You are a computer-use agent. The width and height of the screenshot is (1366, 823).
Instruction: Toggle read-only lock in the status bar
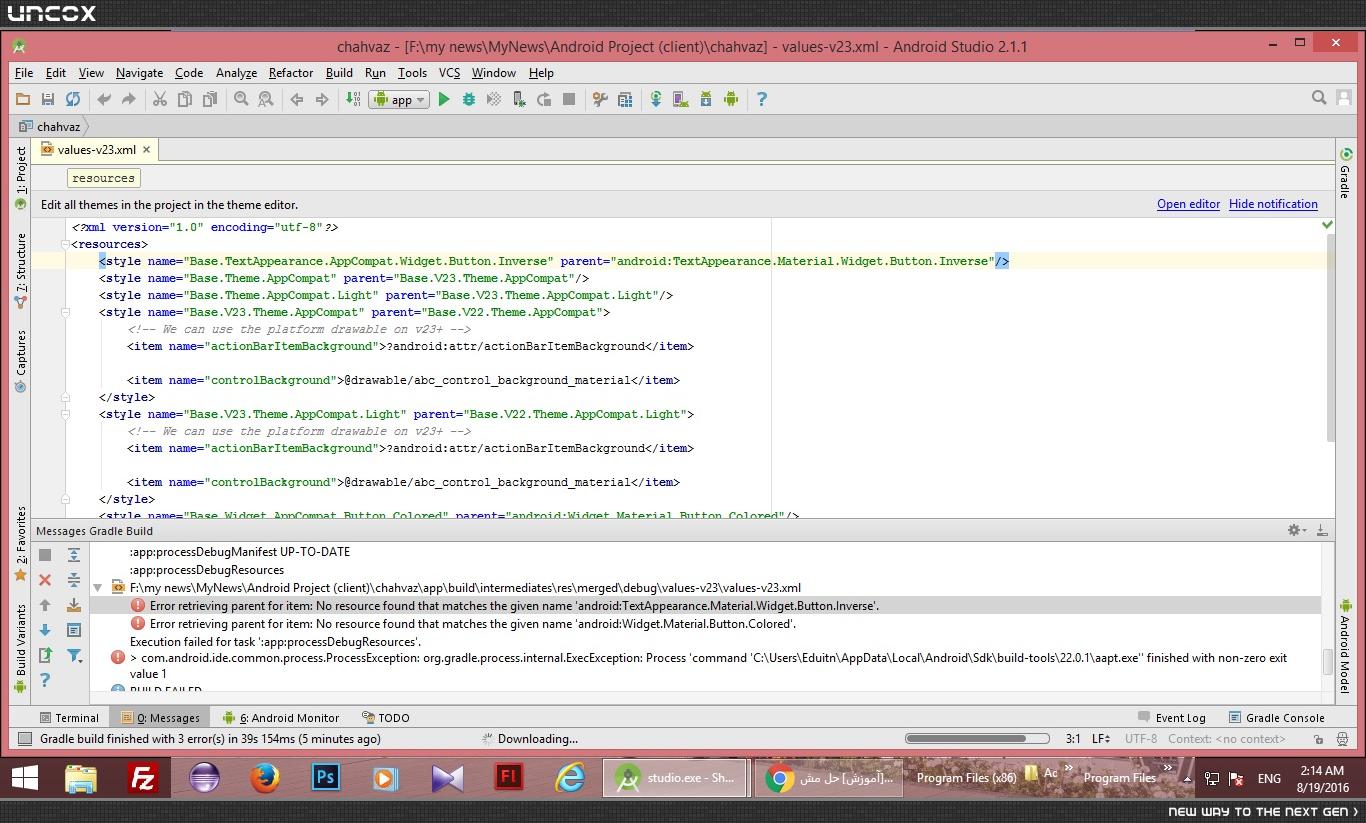1318,739
